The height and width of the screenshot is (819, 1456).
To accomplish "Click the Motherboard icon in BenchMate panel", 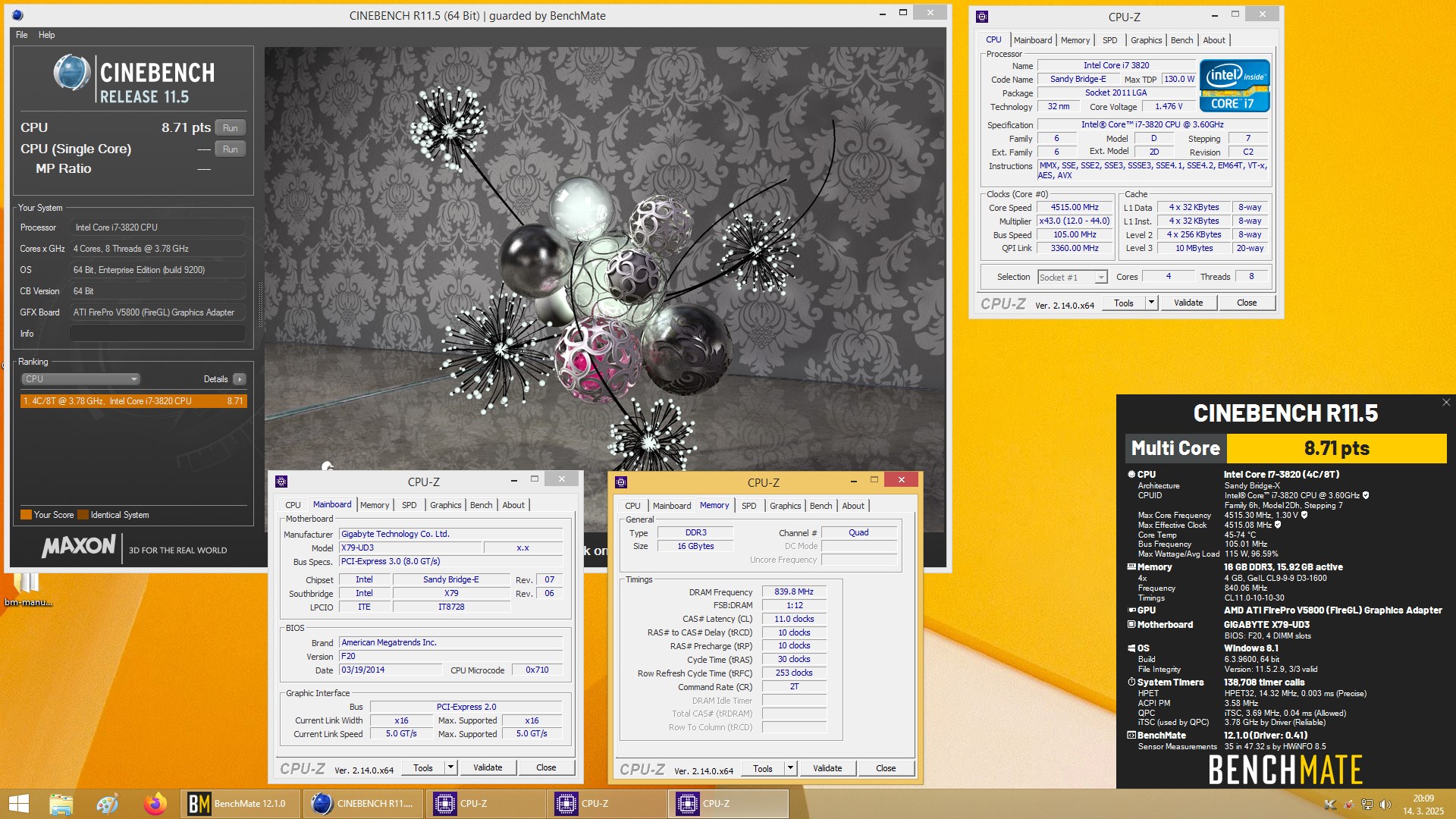I will (1131, 625).
